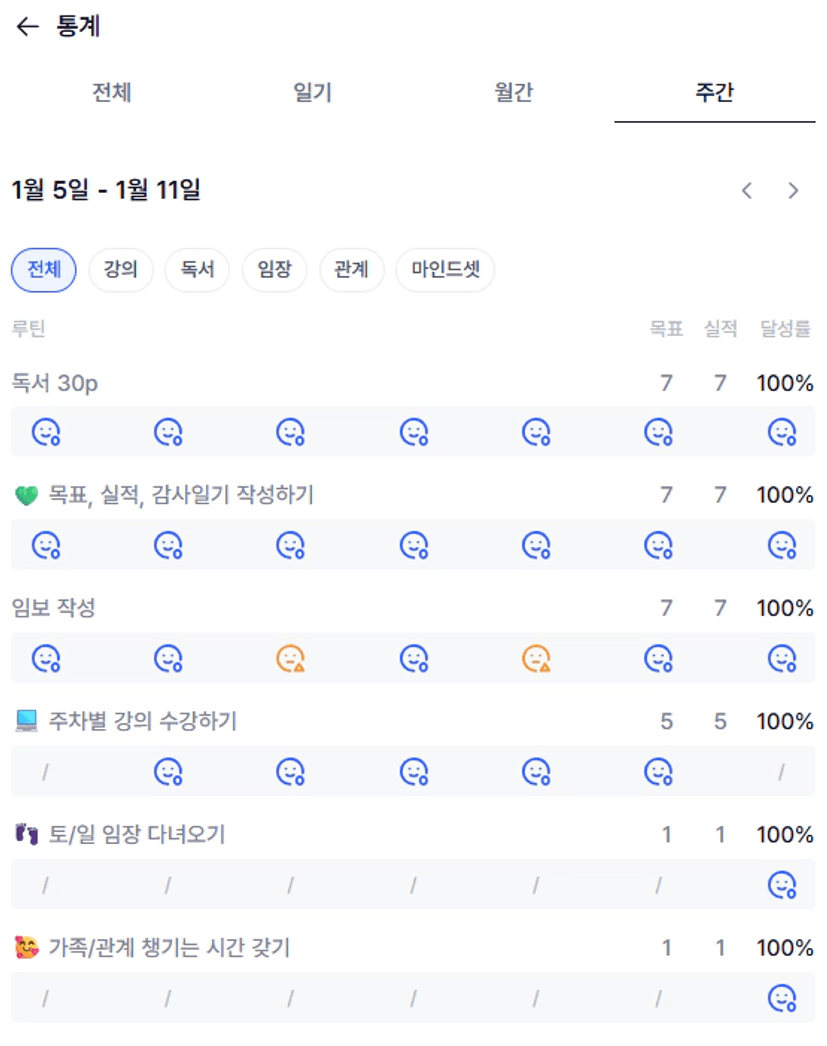Filter routines by 임장 chip

pos(274,270)
